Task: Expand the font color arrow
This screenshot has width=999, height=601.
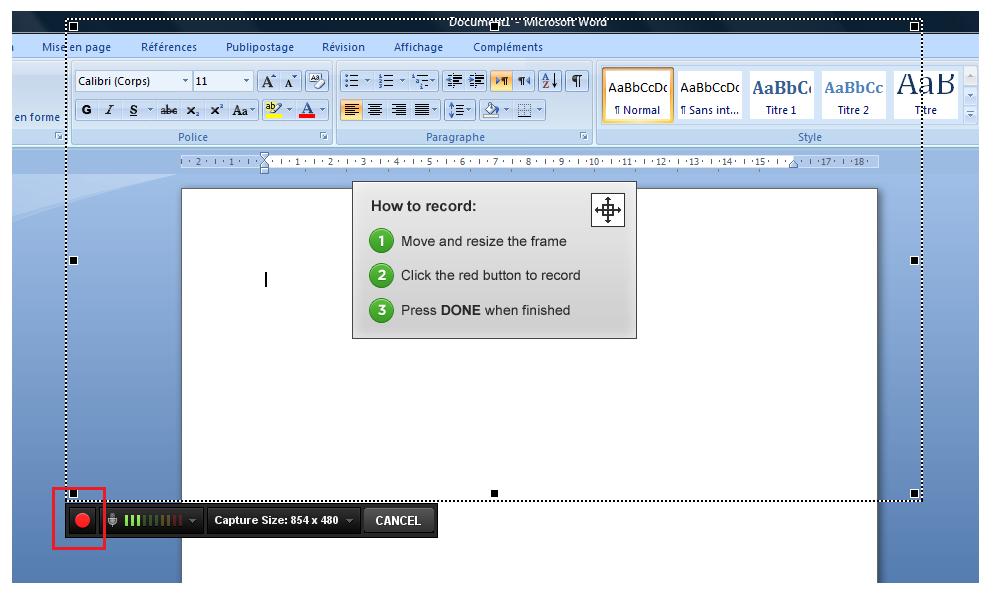Action: pos(322,110)
